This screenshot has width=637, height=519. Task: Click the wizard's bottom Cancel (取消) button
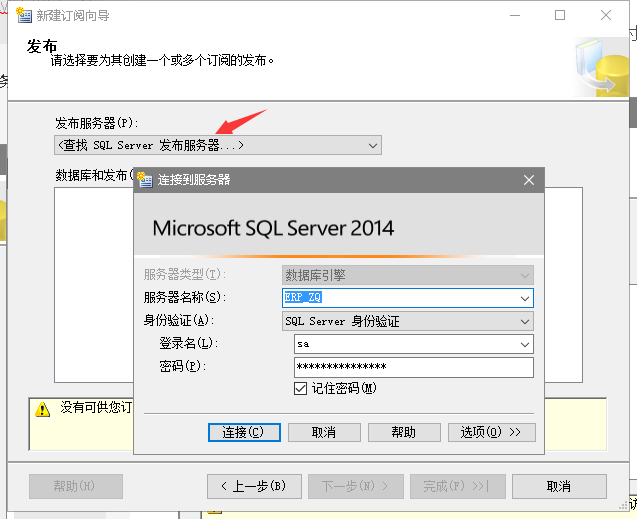(559, 486)
